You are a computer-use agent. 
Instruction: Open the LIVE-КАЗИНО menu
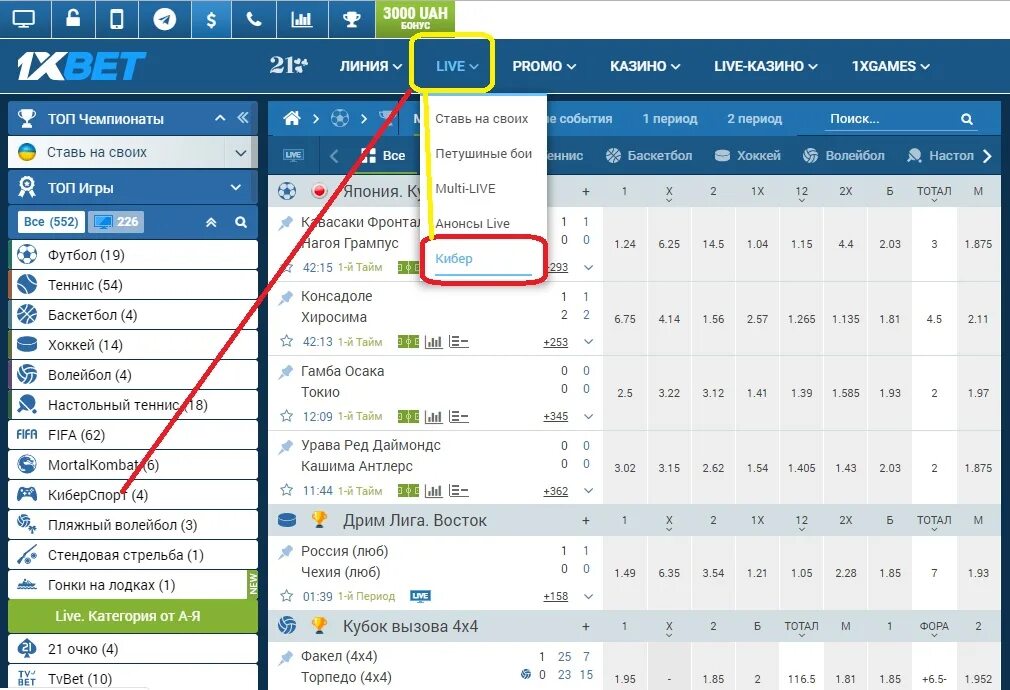coord(765,66)
